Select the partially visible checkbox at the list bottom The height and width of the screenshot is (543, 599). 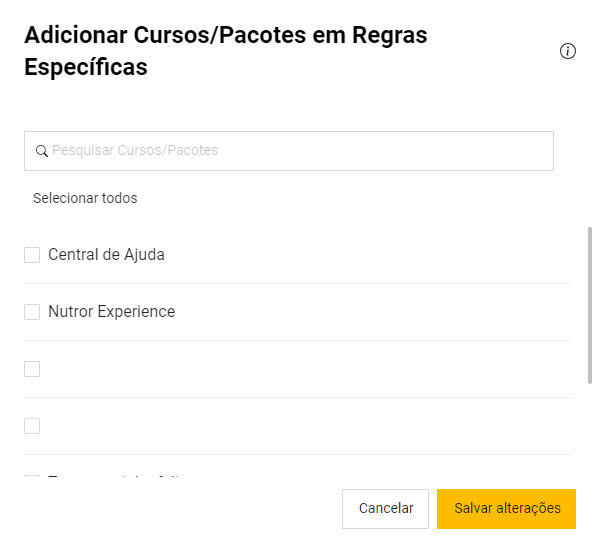coord(32,476)
